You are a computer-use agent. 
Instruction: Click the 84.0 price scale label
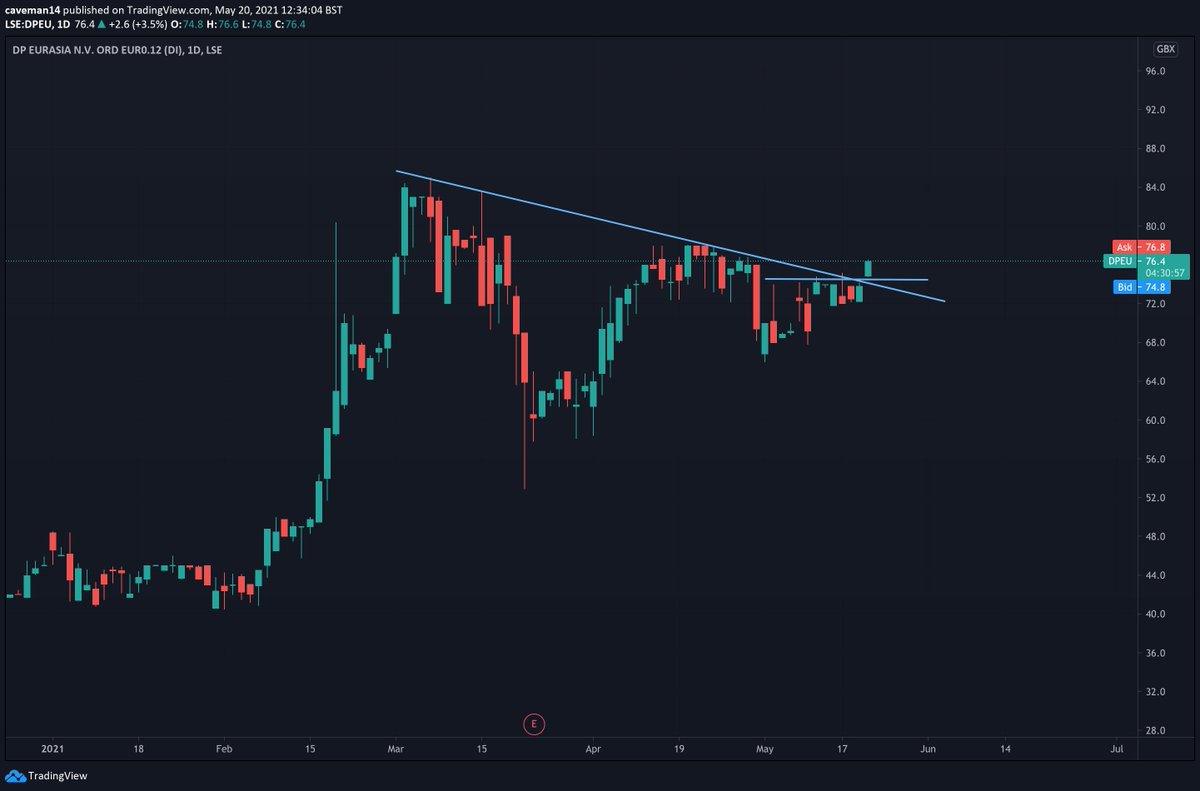coord(1157,188)
